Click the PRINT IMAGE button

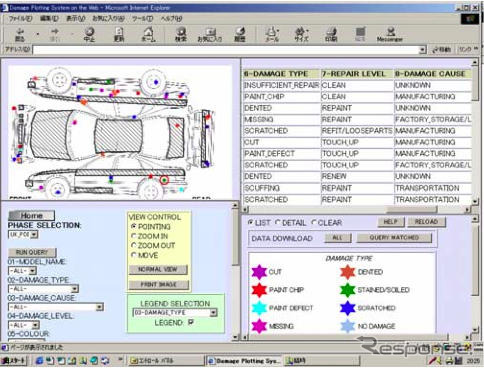(159, 285)
